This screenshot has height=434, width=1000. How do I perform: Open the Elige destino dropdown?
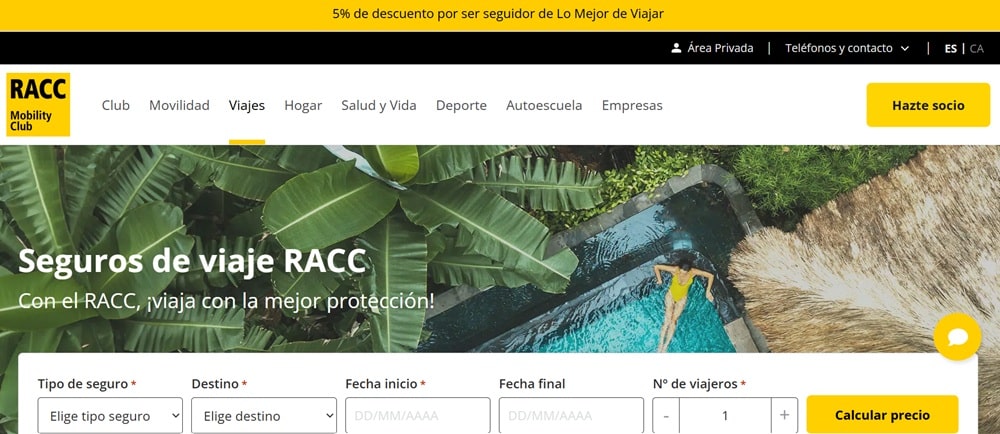264,416
